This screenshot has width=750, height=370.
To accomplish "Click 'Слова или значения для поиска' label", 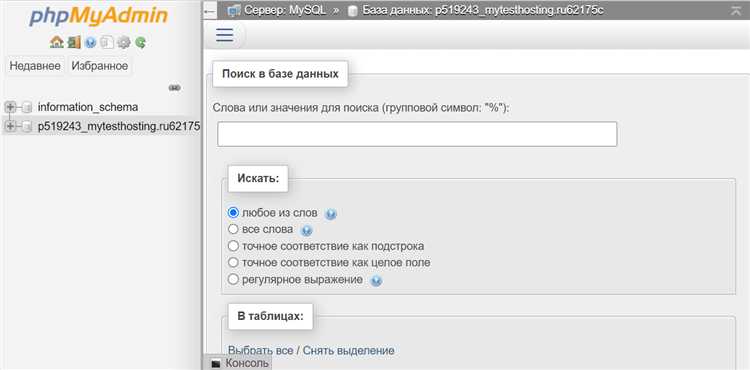I will coord(362,108).
